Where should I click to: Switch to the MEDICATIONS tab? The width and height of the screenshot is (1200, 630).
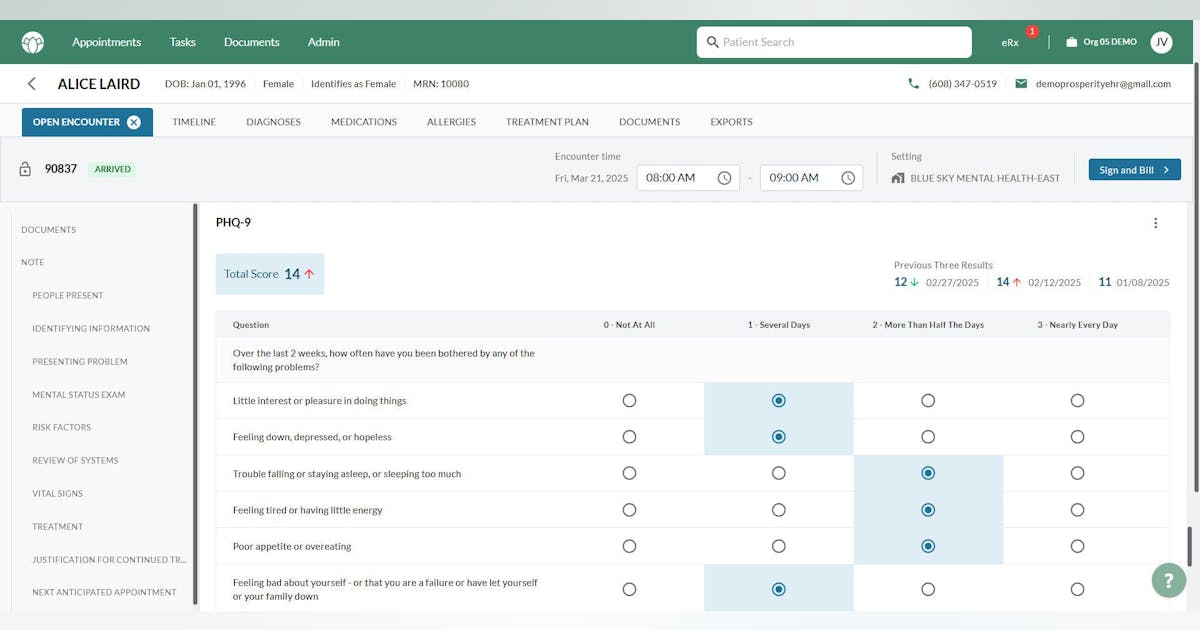point(363,121)
